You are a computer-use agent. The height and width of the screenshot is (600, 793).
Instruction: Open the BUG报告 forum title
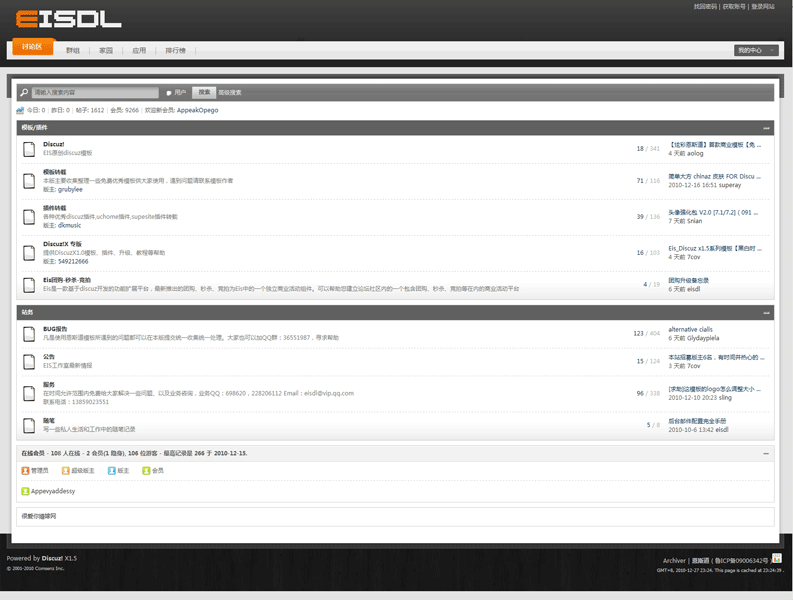[55, 329]
